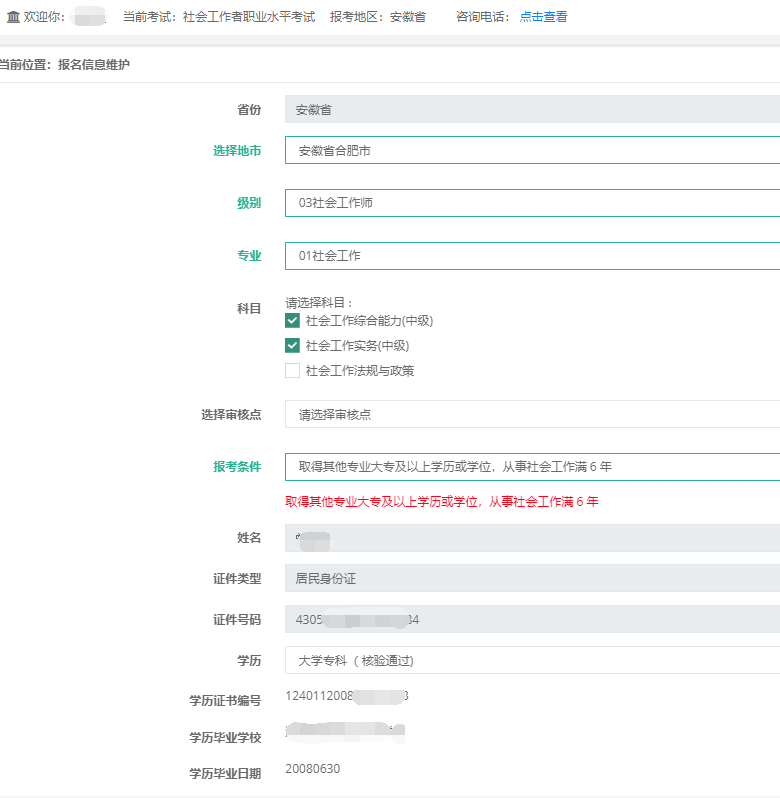Viewport: 780px width, 798px height.
Task: Click the red 报考条件 notice text
Action: (441, 502)
